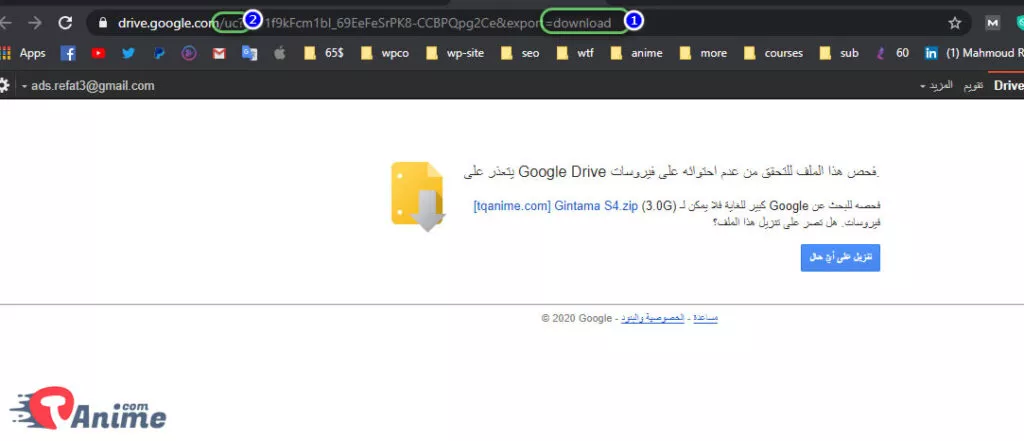The width and height of the screenshot is (1024, 441).
Task: Open the courses bookmarks folder
Action: [773, 54]
